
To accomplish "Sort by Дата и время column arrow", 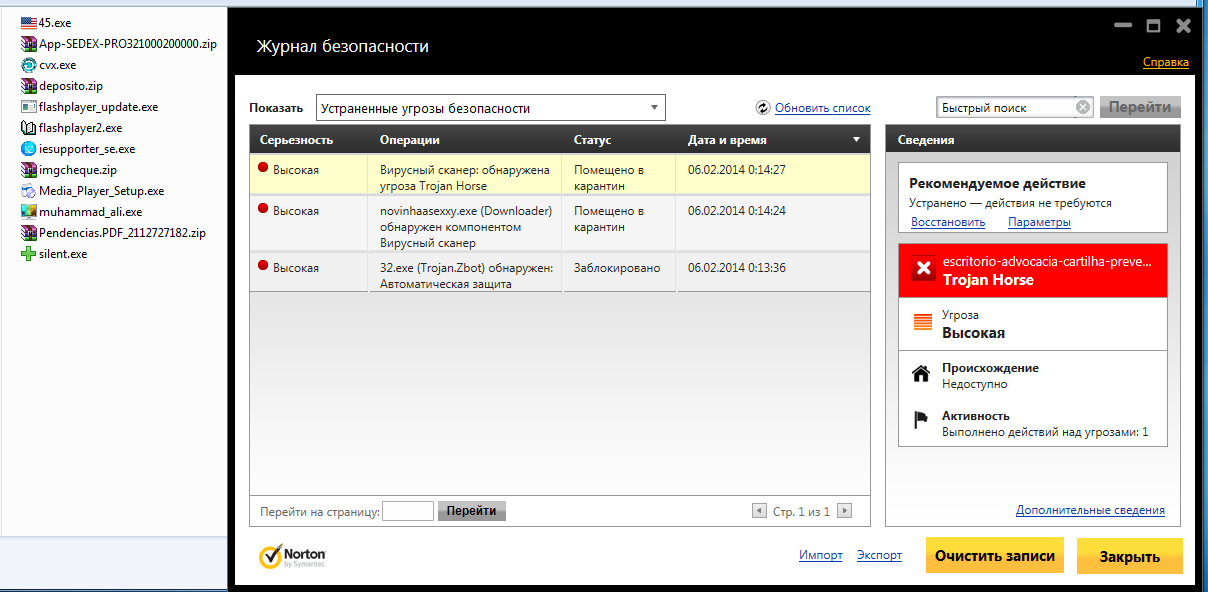I will (x=856, y=140).
